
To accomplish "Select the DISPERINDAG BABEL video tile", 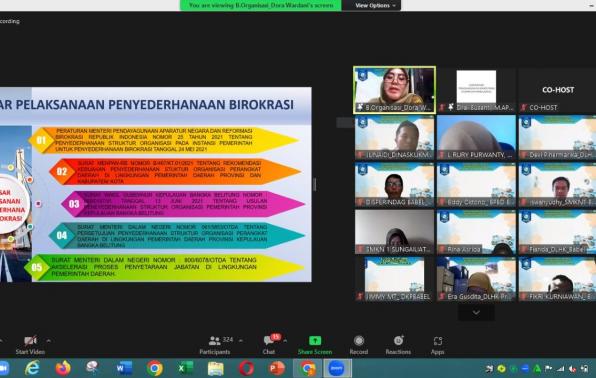I will tap(395, 185).
